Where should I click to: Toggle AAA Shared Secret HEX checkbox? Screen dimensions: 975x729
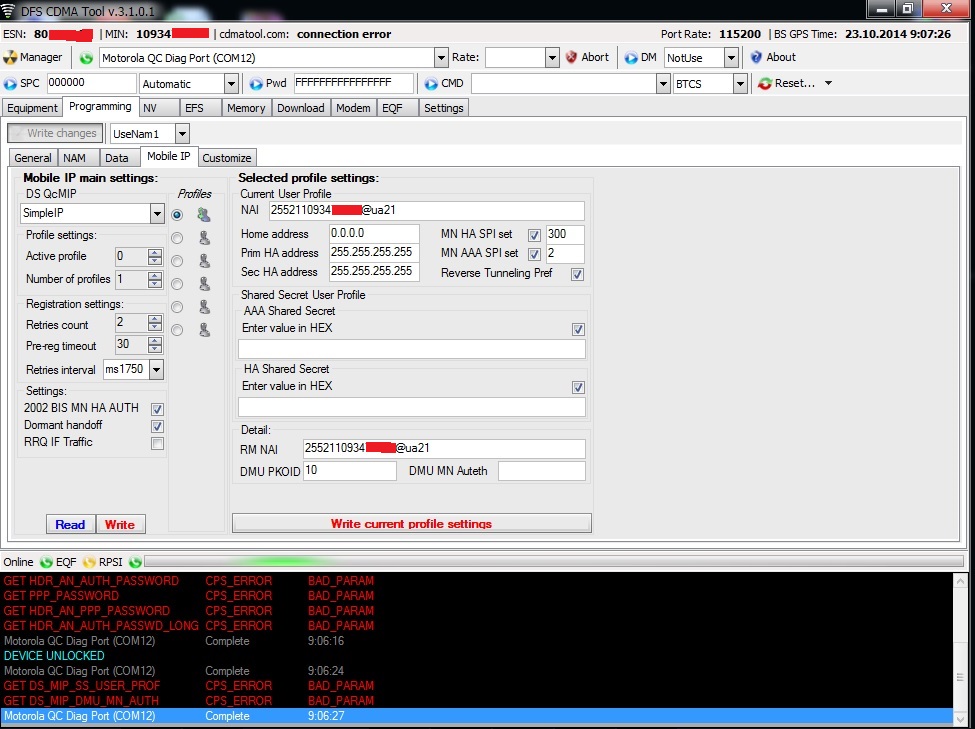(x=578, y=329)
